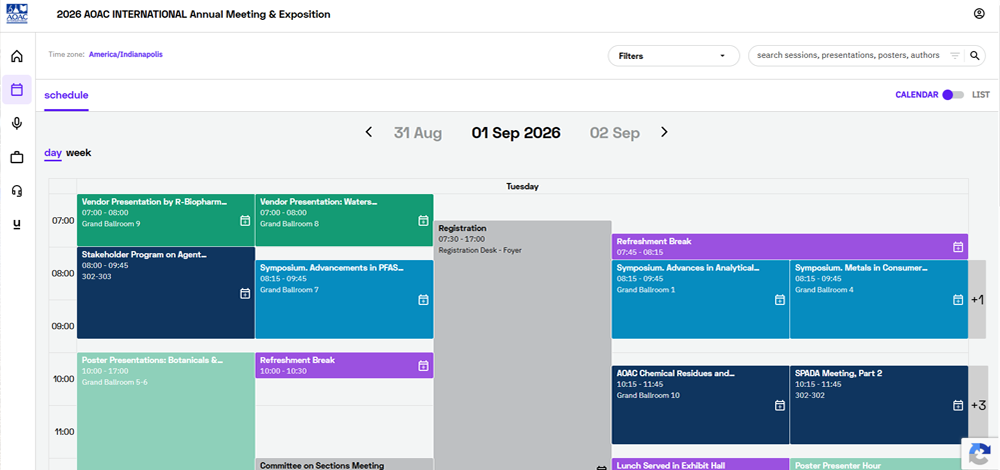The width and height of the screenshot is (1000, 470).
Task: Click the conference title in header
Action: (193, 14)
